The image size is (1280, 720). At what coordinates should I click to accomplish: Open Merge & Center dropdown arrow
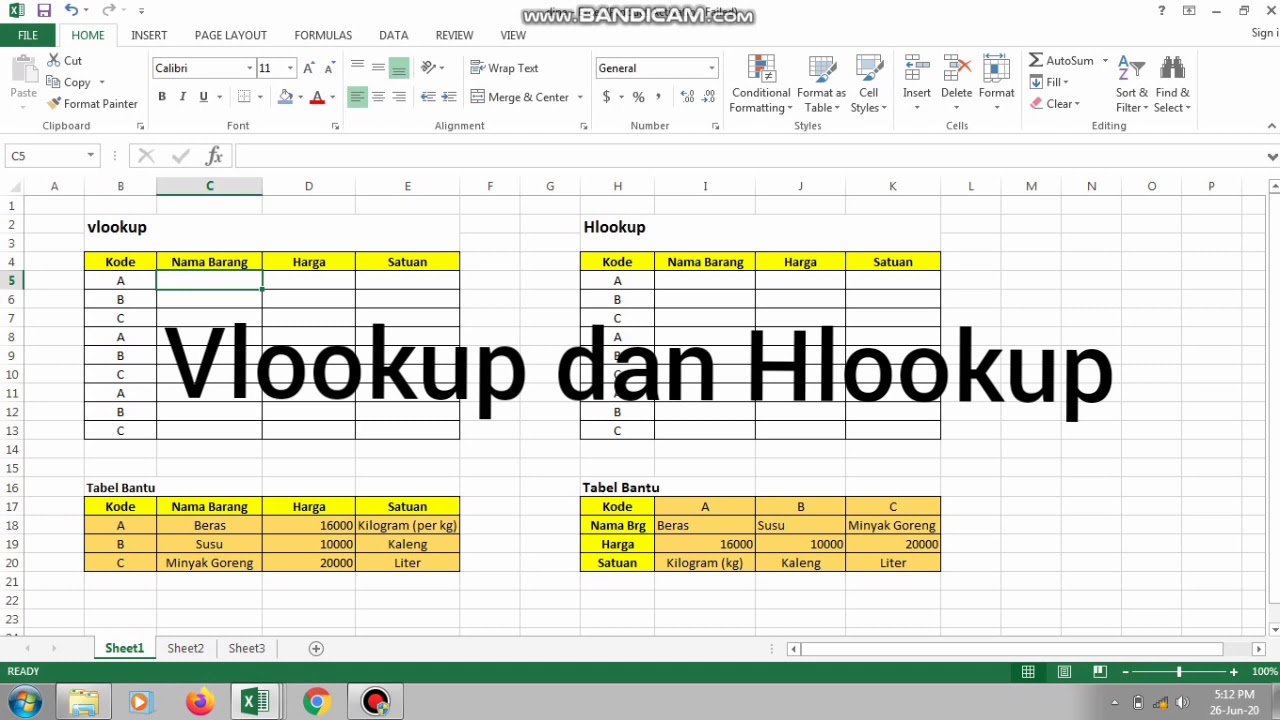[x=580, y=97]
